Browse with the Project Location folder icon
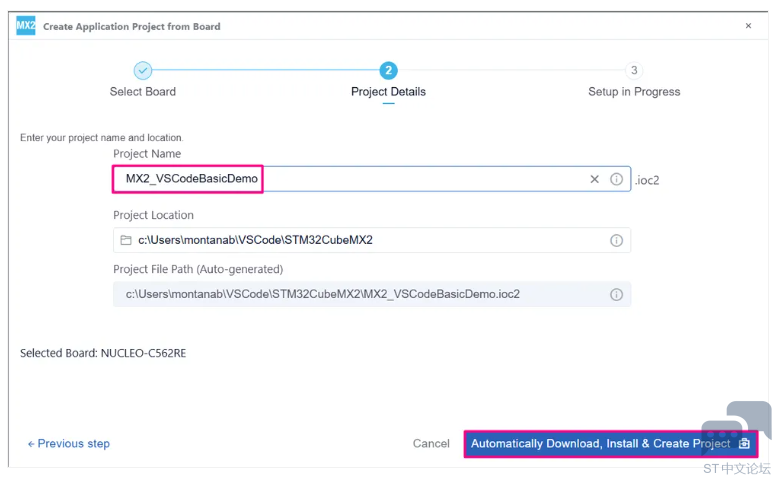This screenshot has width=780, height=484. pyautogui.click(x=126, y=240)
